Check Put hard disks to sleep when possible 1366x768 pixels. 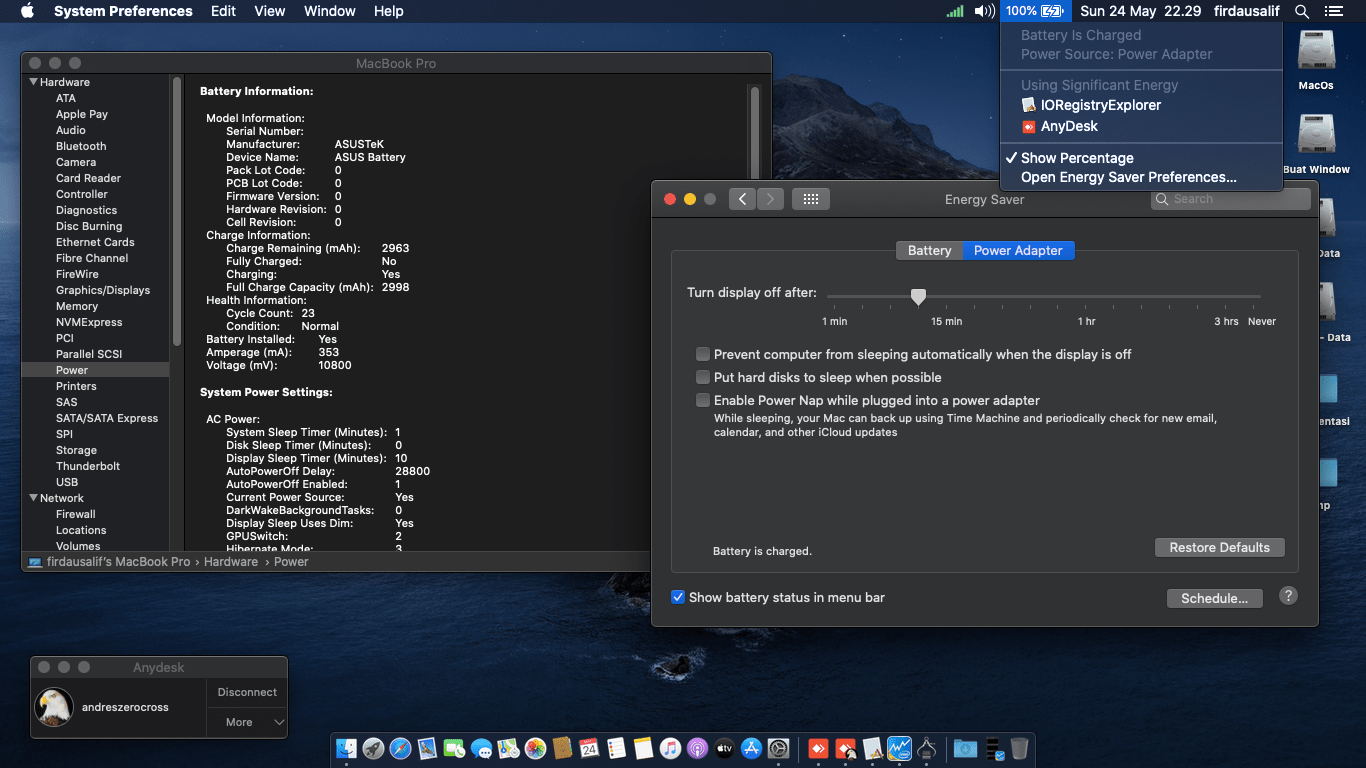703,377
